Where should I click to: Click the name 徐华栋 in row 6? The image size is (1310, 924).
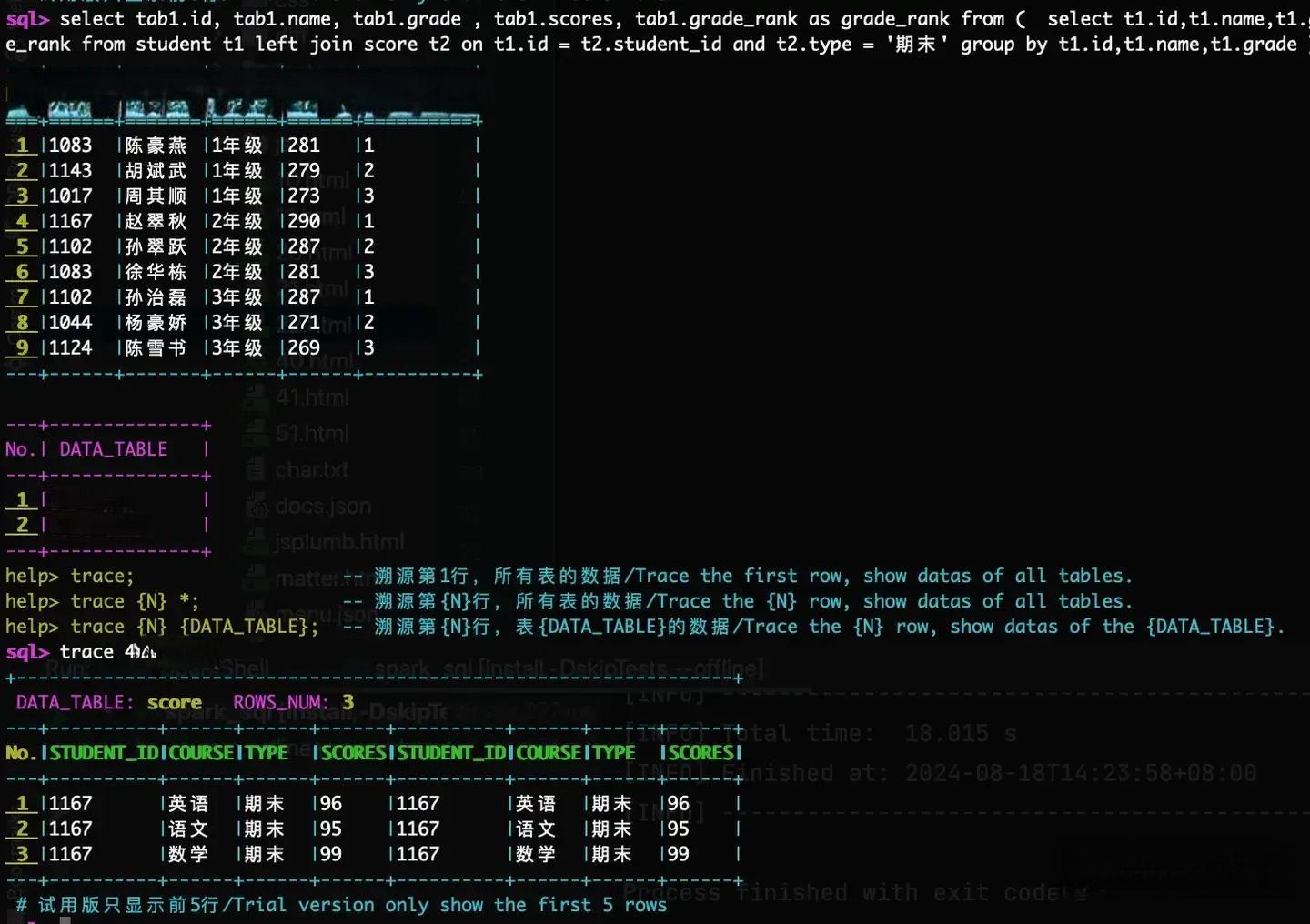coord(155,272)
